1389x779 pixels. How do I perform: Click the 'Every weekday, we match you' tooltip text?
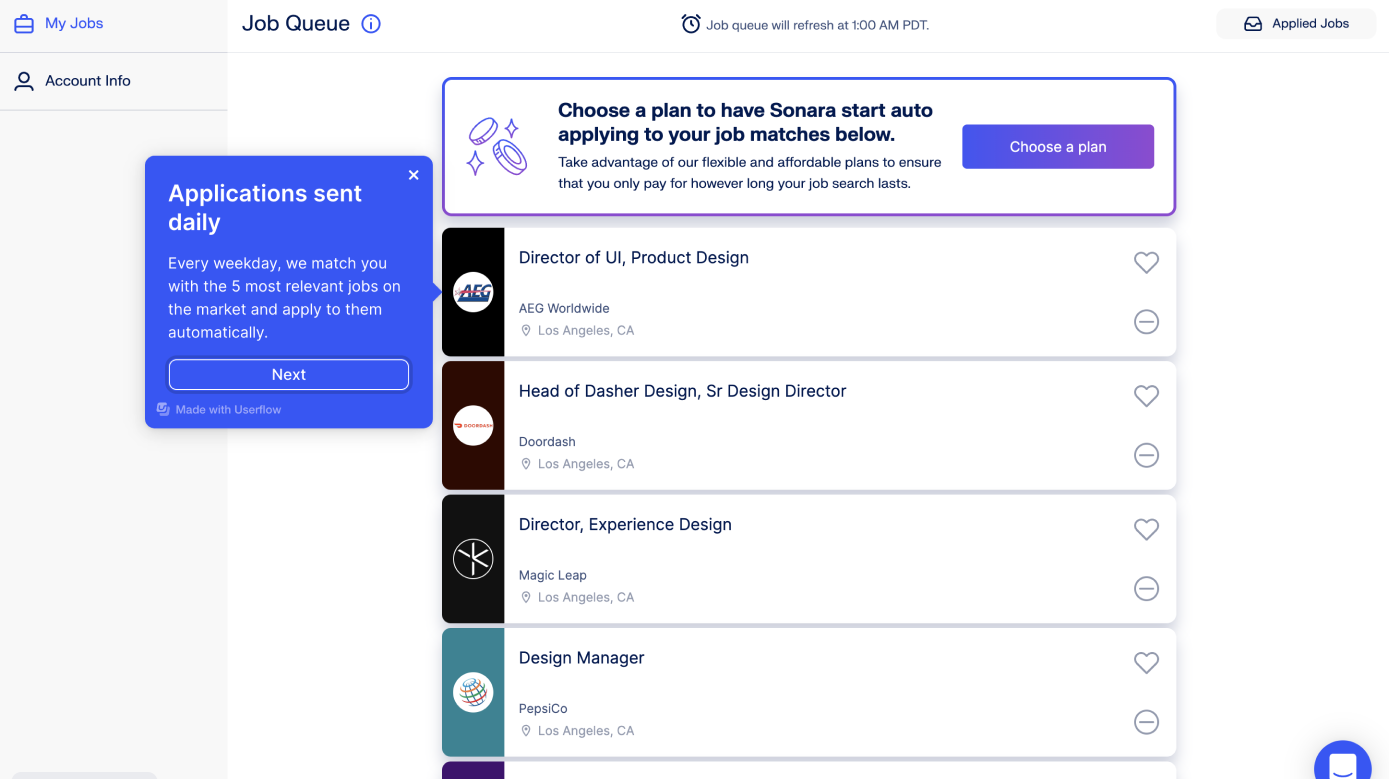pos(284,298)
